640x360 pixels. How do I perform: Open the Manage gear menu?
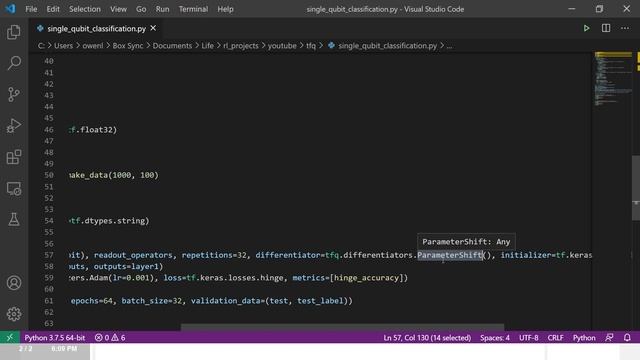pyautogui.click(x=14, y=313)
